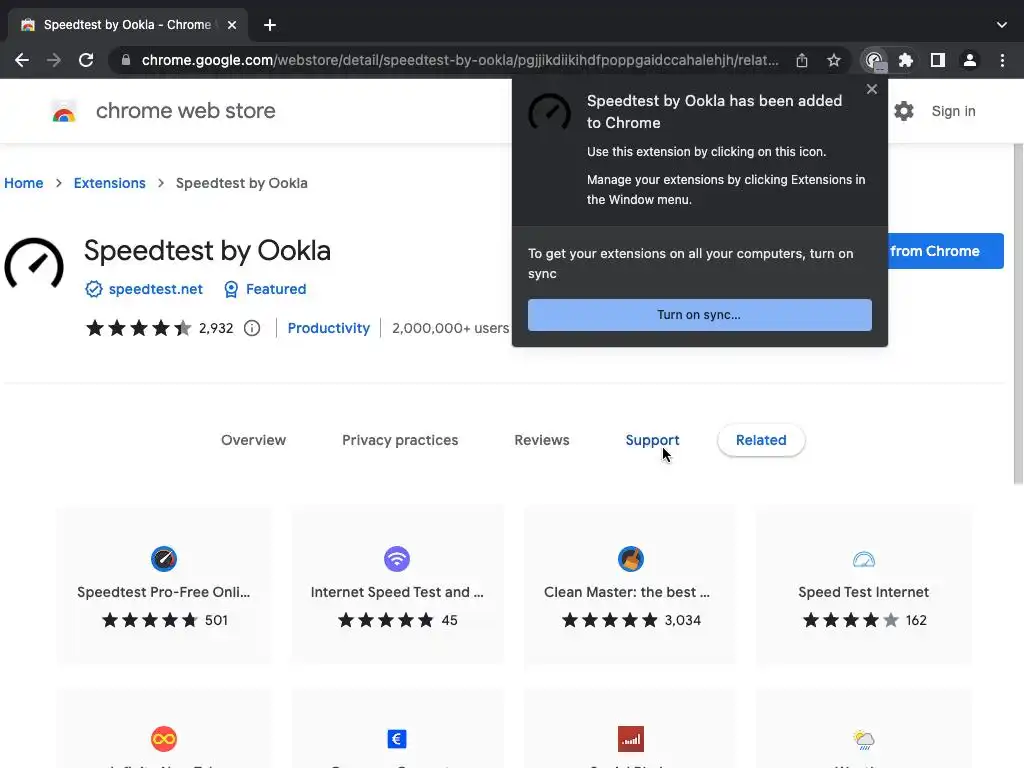Reload the current page

pyautogui.click(x=86, y=60)
